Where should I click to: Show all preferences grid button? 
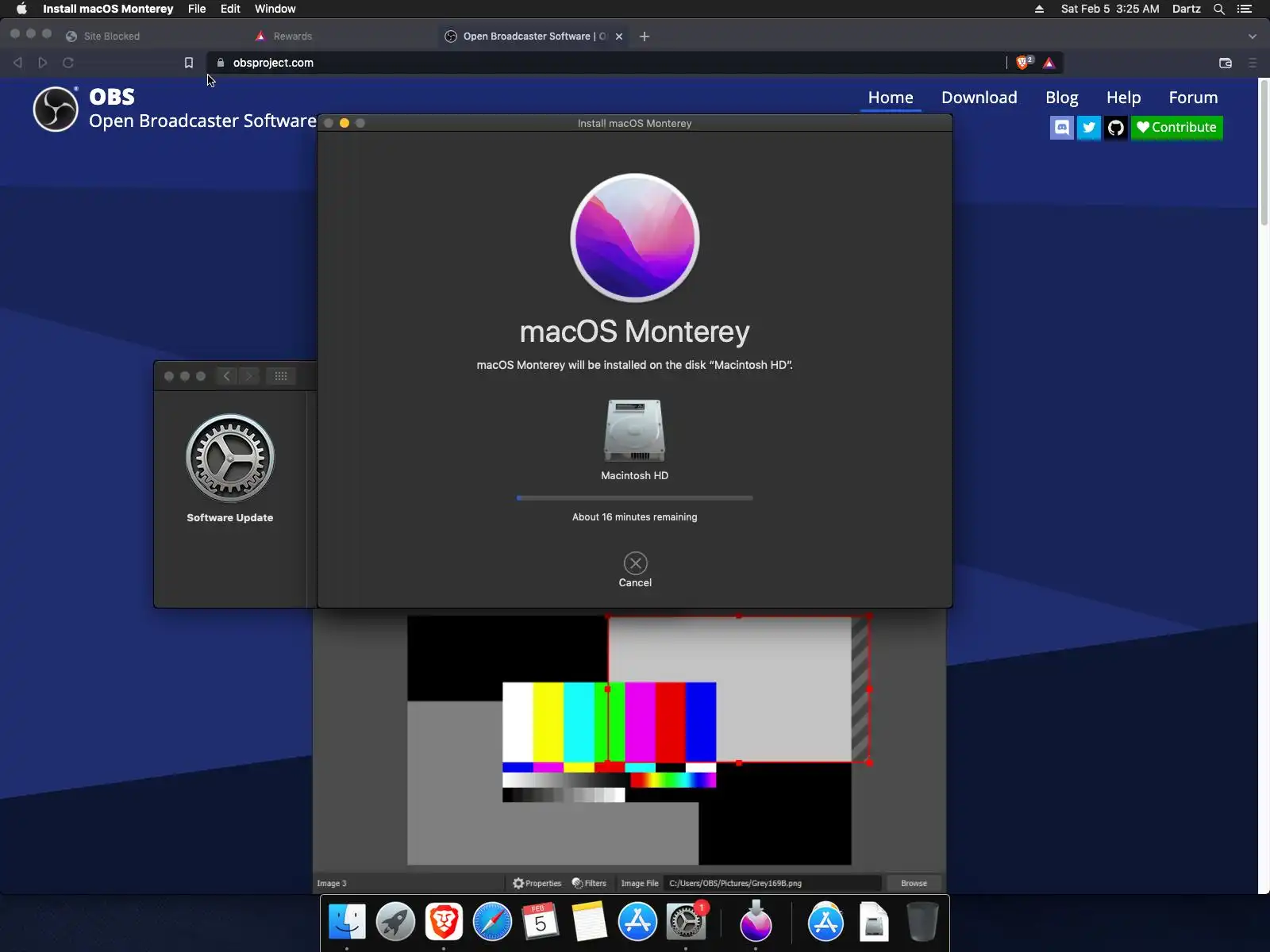(x=281, y=376)
